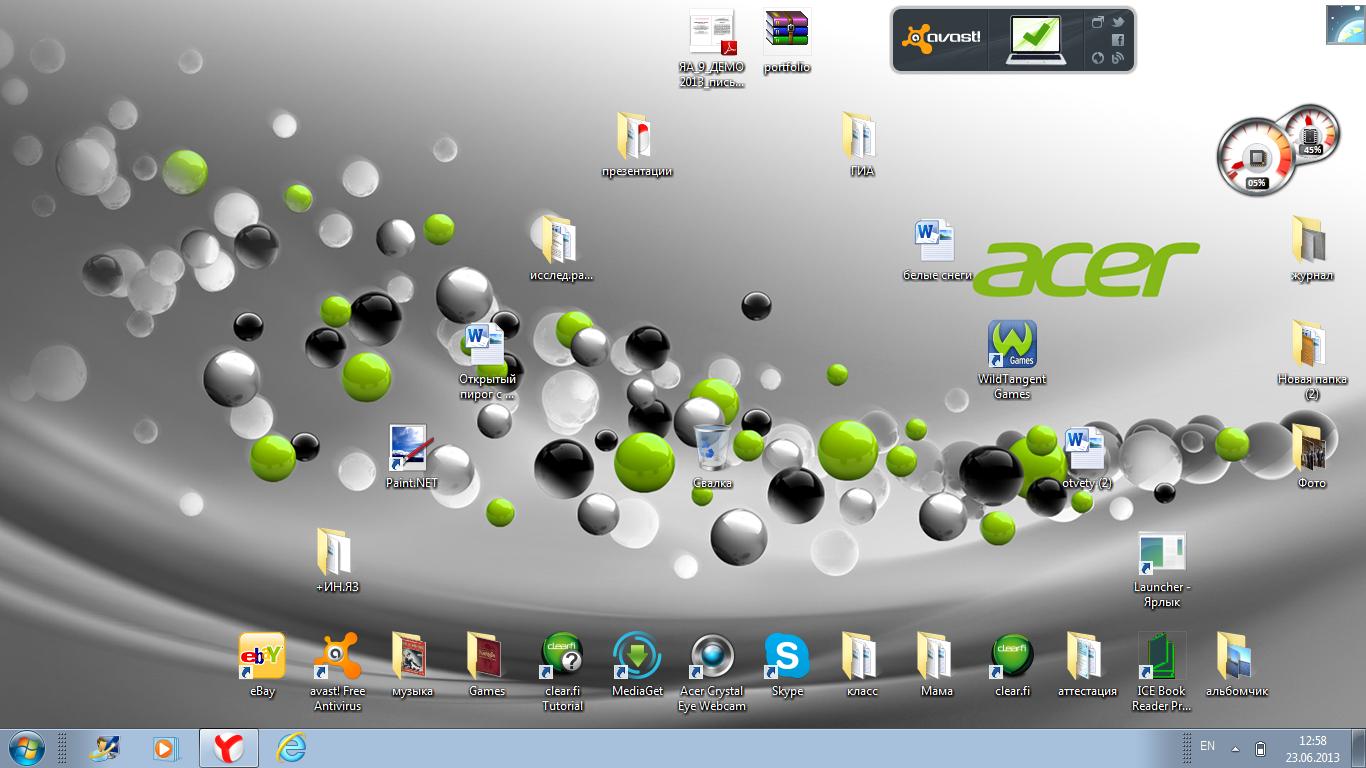Open the Windows Start menu
This screenshot has height=768, width=1366.
(x=25, y=748)
